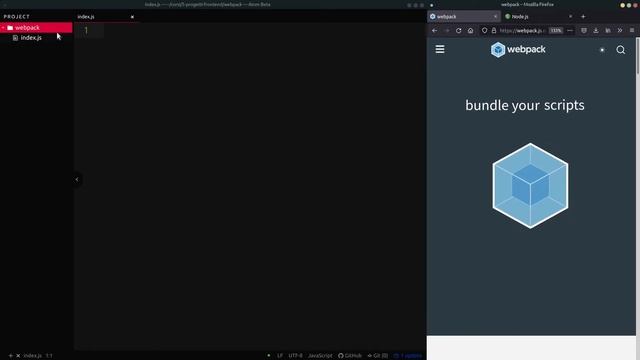Click the index.js file path in the status bar
Viewport: 640px width, 360px height.
[32, 356]
